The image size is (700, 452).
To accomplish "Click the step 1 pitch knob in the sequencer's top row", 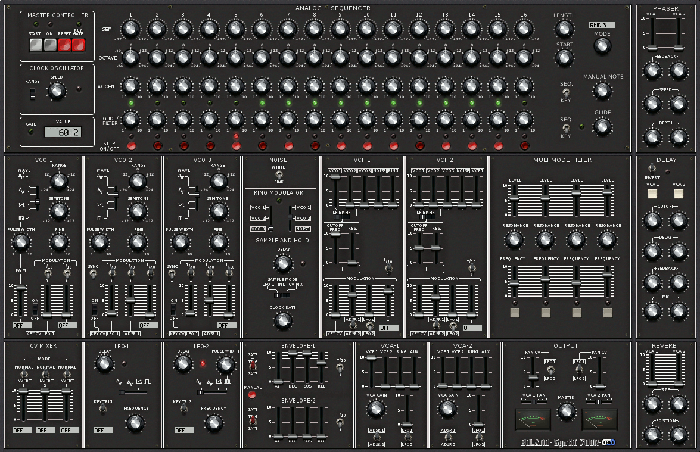I will coord(130,29).
